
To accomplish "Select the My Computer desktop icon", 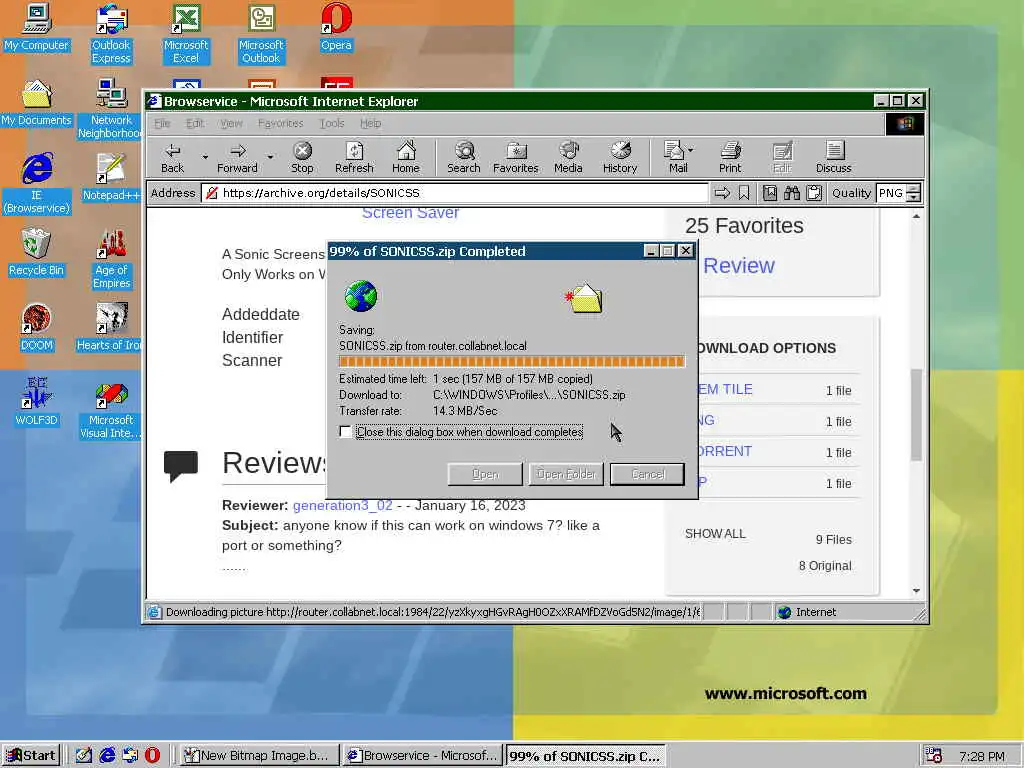I will 37,28.
